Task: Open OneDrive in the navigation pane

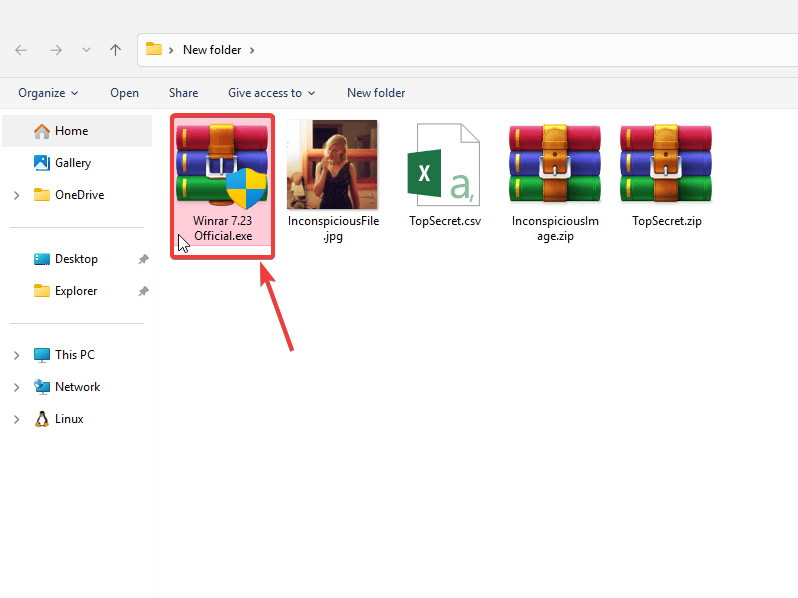Action: [77, 195]
